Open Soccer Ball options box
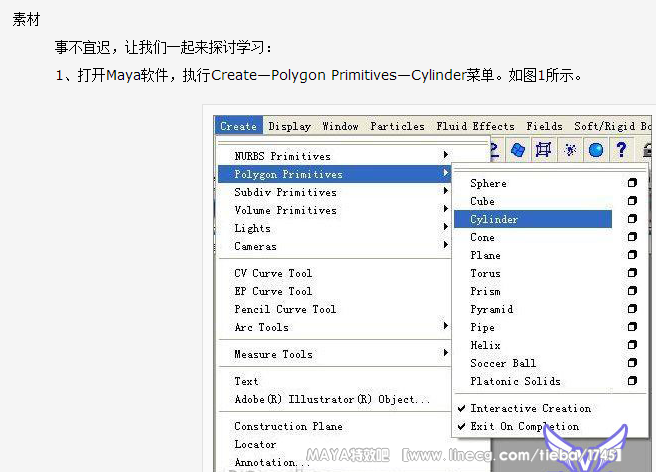 (632, 362)
